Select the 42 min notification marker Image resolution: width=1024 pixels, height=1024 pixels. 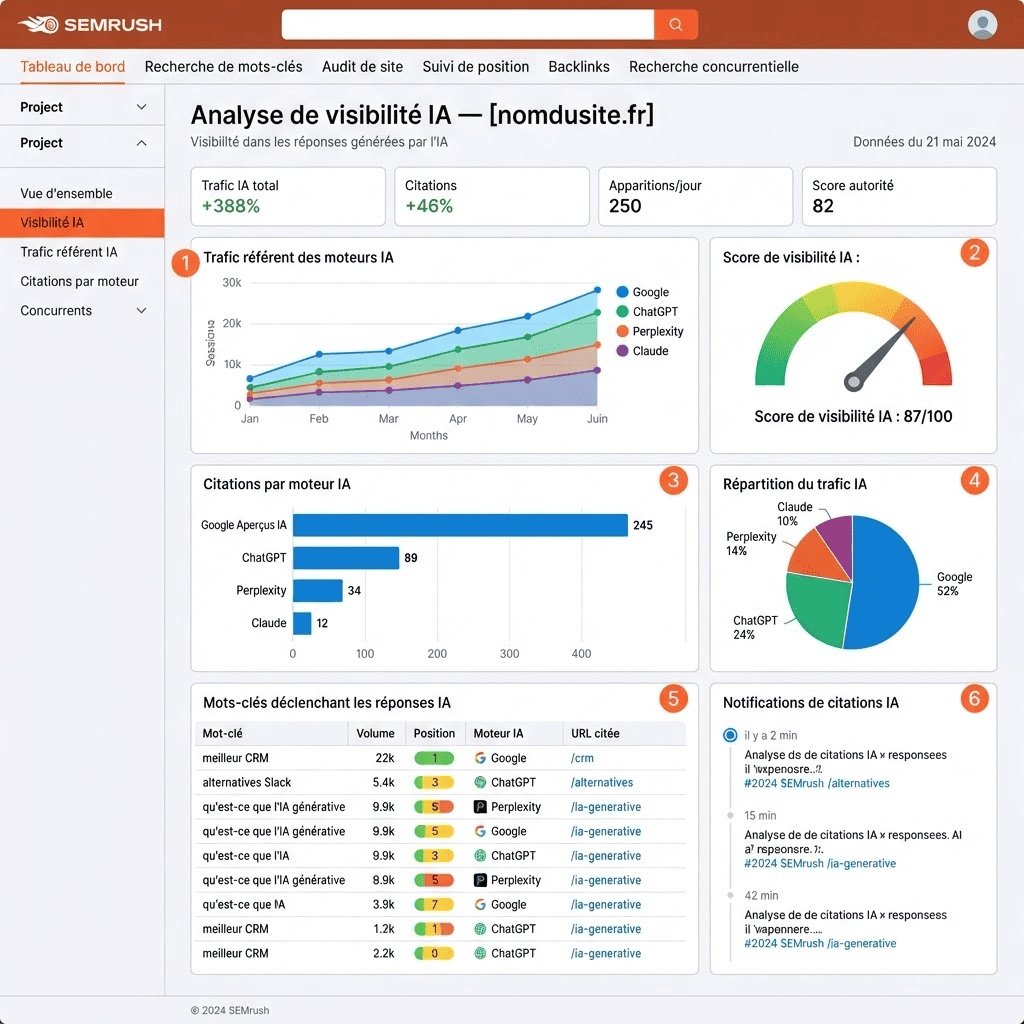730,895
